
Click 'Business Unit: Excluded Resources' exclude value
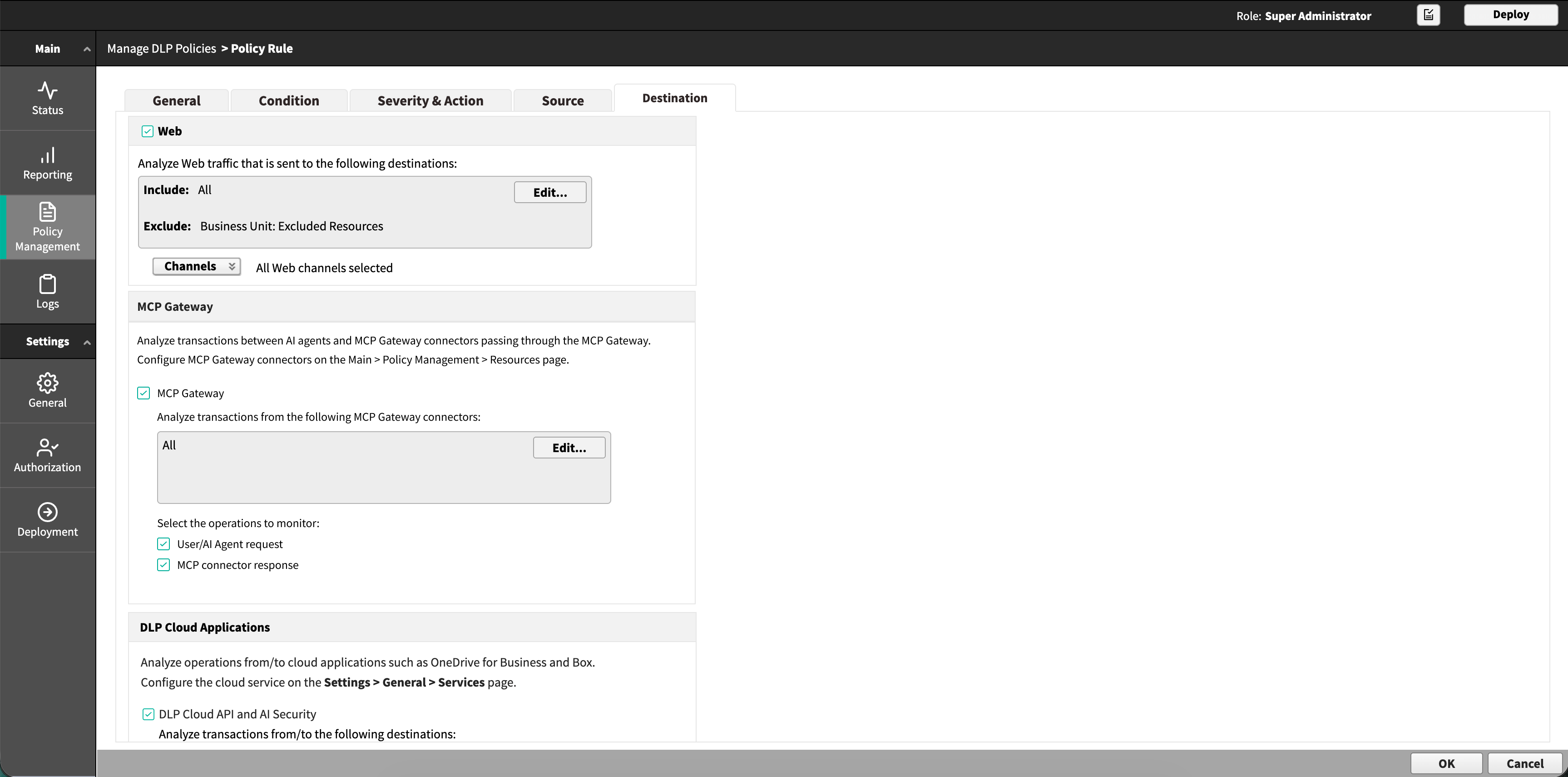292,226
